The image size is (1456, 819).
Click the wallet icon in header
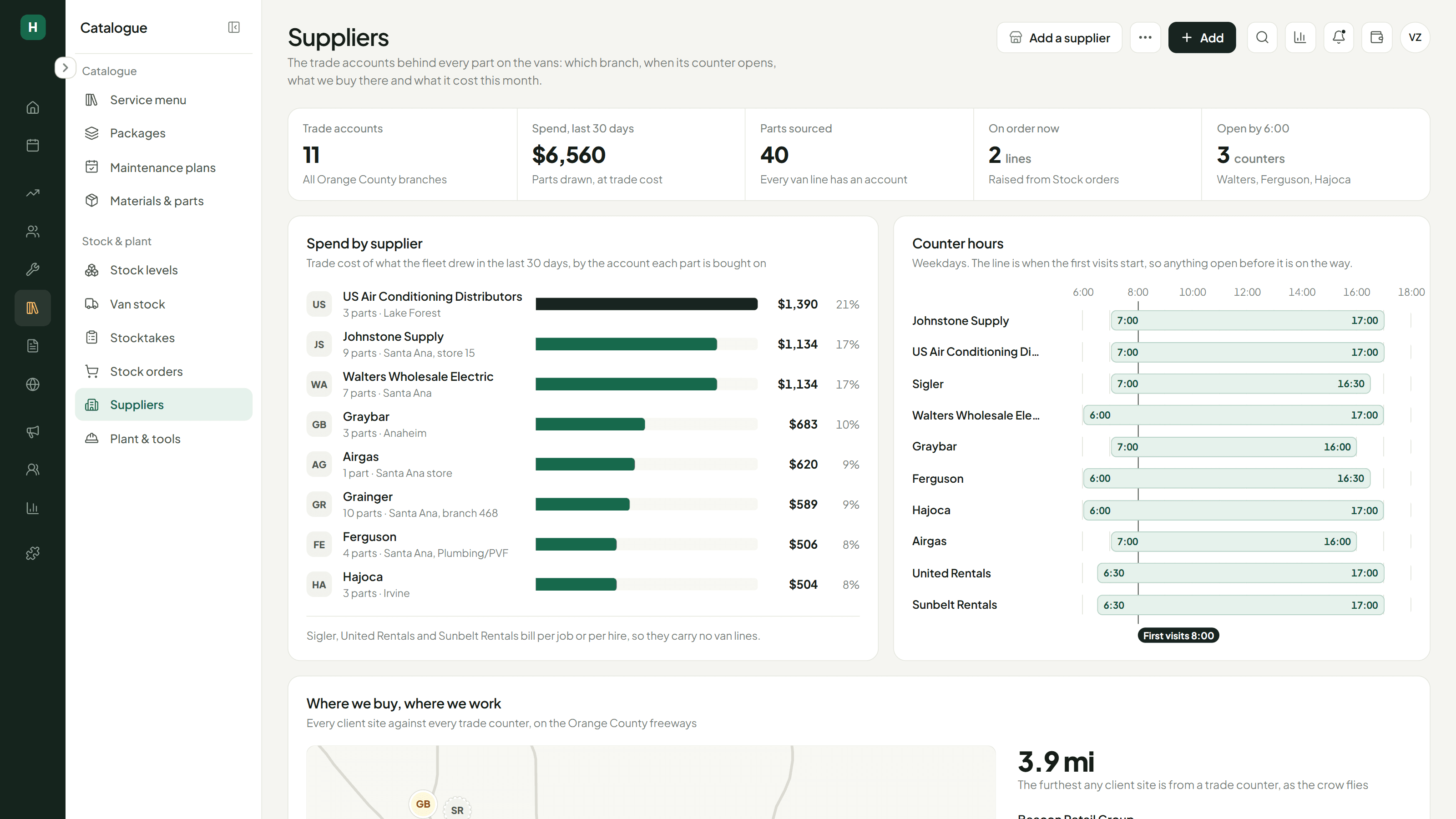1376,37
